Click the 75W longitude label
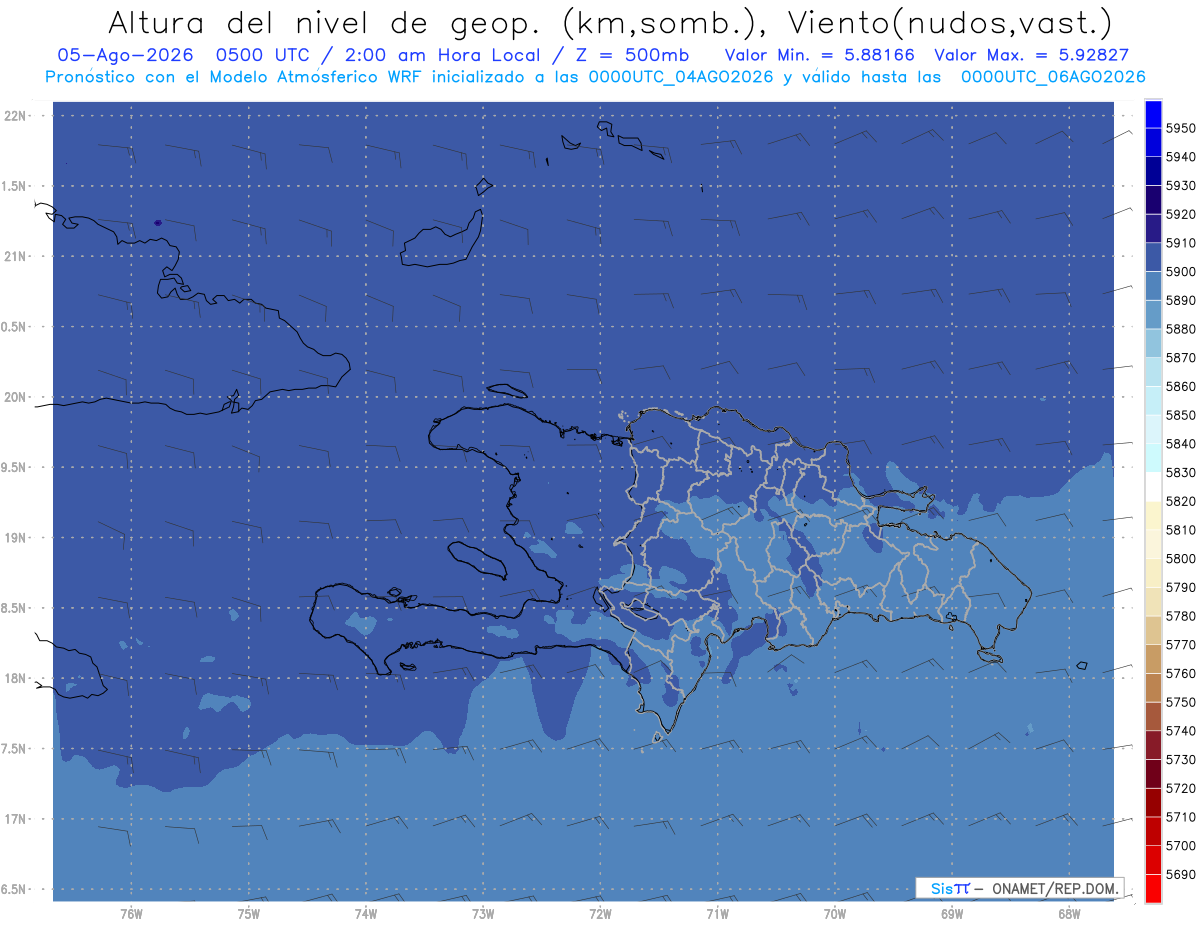This screenshot has height=927, width=1200. tap(249, 913)
